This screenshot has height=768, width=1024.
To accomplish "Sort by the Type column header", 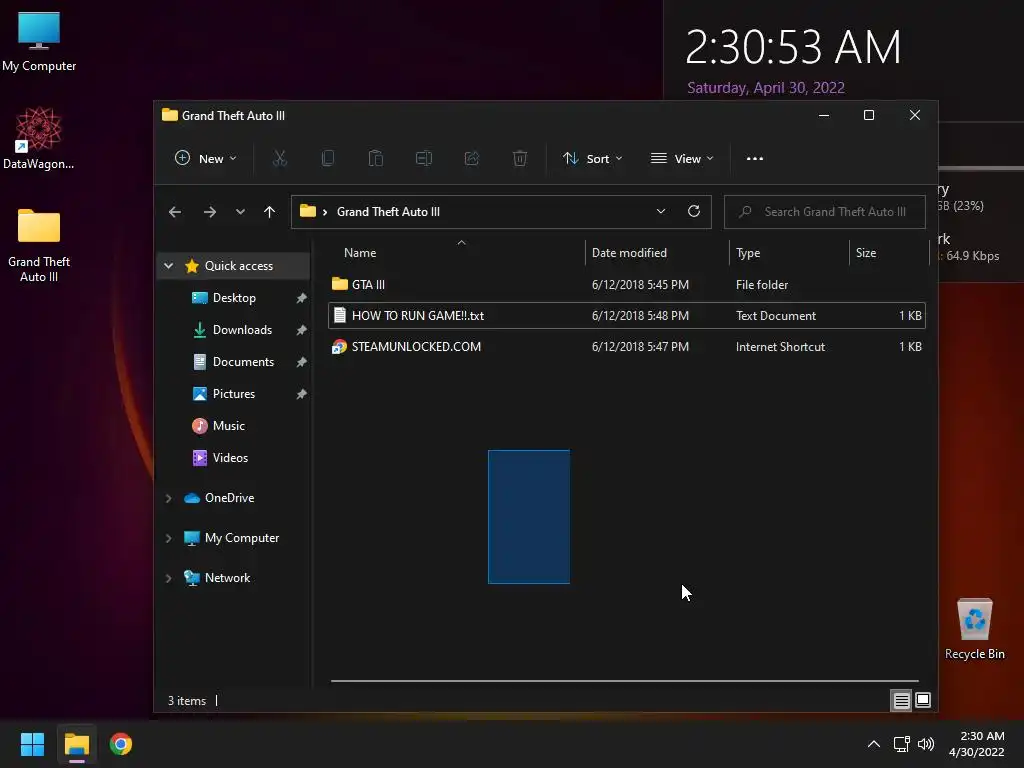I will point(748,253).
